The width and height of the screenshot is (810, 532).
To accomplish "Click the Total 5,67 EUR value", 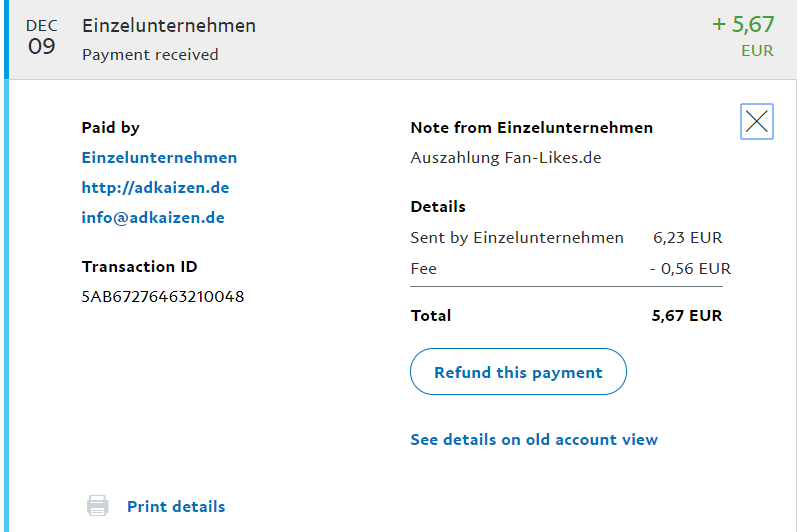I will tap(686, 315).
